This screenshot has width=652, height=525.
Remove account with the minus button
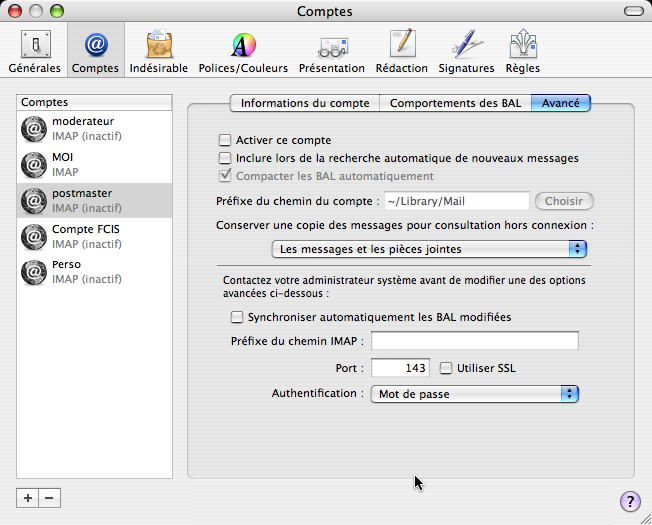(x=49, y=498)
